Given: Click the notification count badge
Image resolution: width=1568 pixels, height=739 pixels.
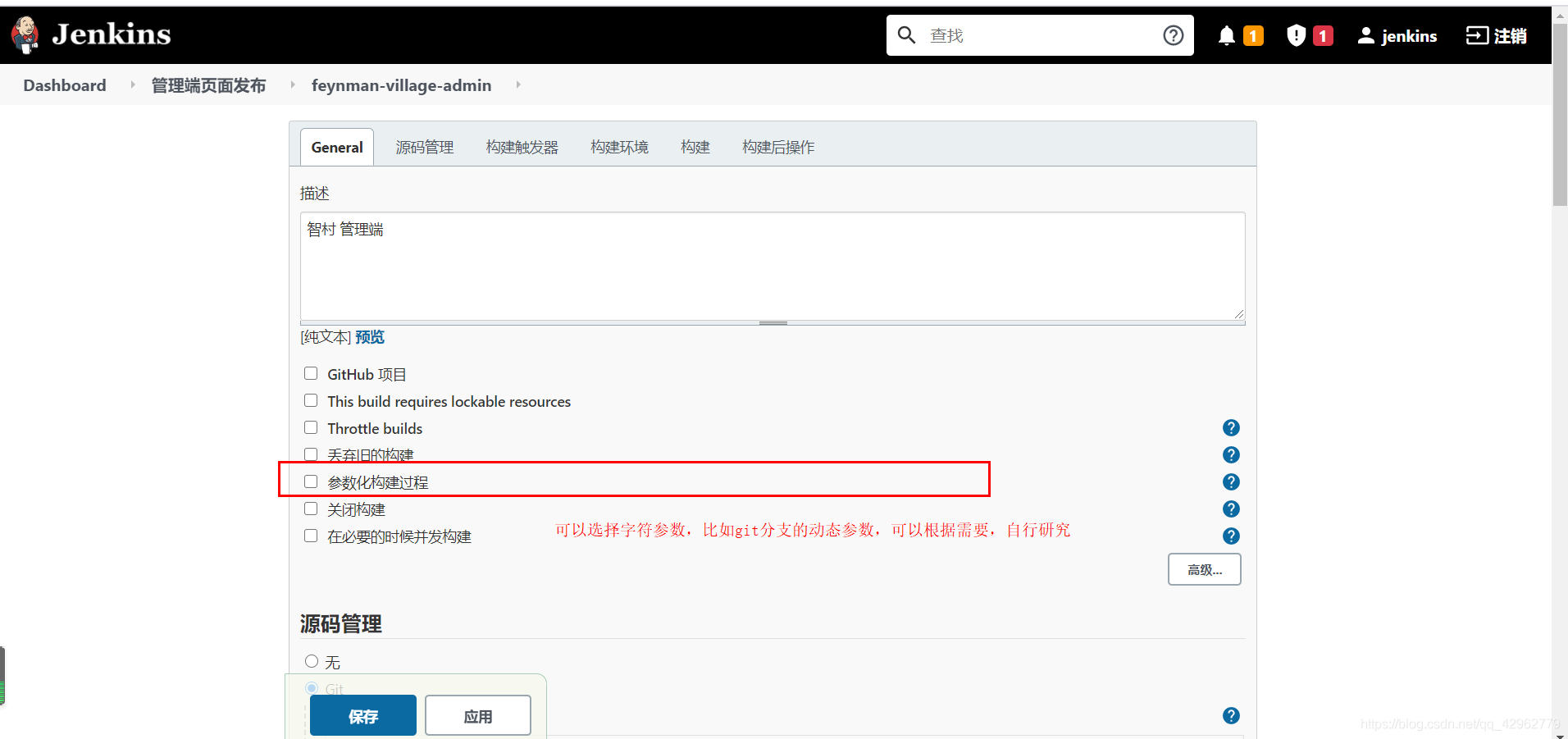Looking at the screenshot, I should [x=1253, y=36].
